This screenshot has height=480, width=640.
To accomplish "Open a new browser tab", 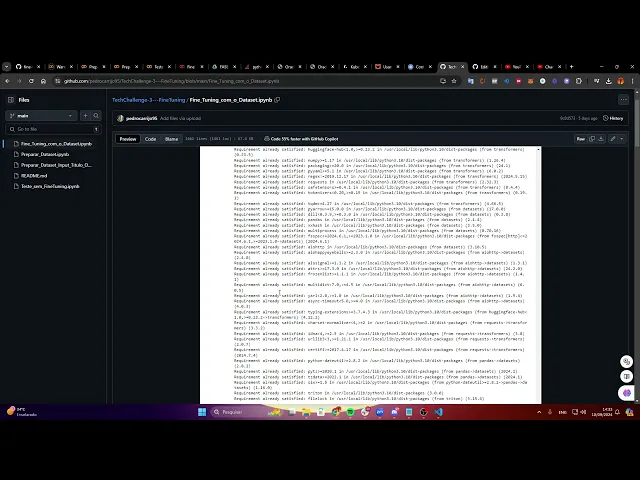I will point(571,67).
